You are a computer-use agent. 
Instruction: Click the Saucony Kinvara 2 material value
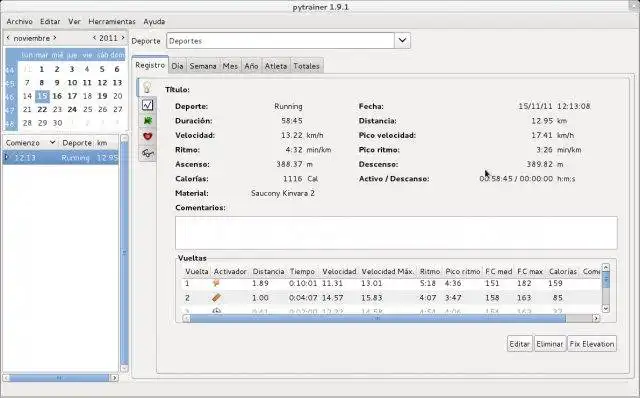click(x=283, y=193)
